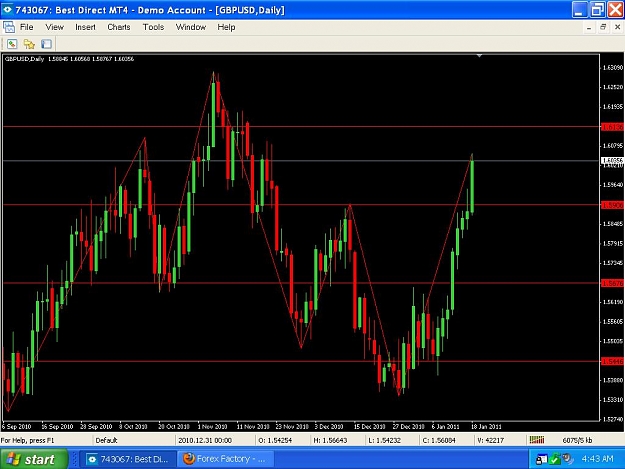Image resolution: width=625 pixels, height=469 pixels.
Task: Open the File menu
Action: (26, 27)
